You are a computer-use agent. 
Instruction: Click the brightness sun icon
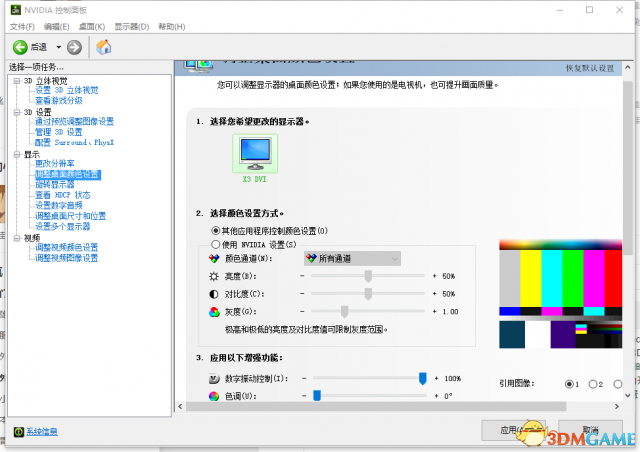click(214, 276)
